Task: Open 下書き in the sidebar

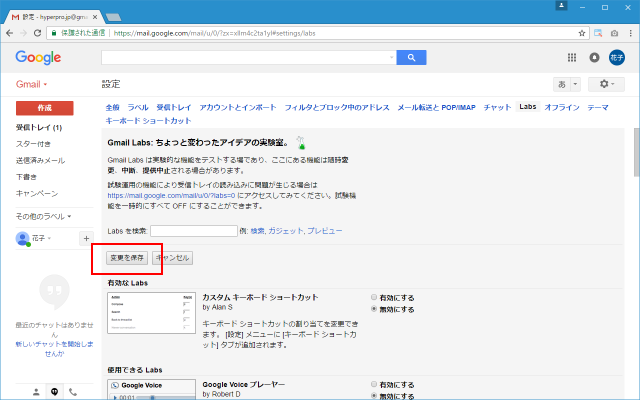Action: coord(26,177)
